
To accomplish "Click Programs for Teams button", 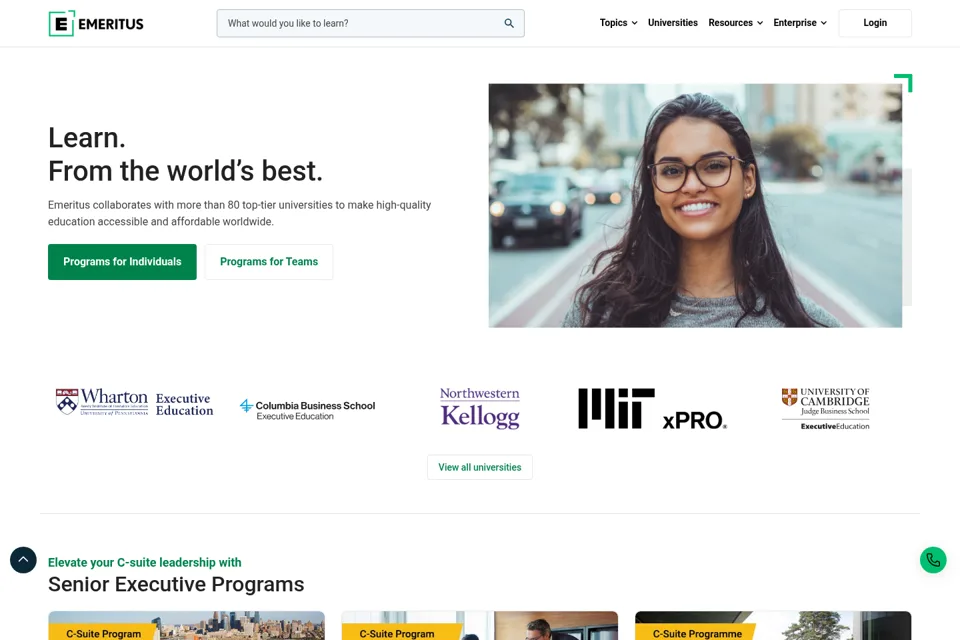I will pos(269,262).
